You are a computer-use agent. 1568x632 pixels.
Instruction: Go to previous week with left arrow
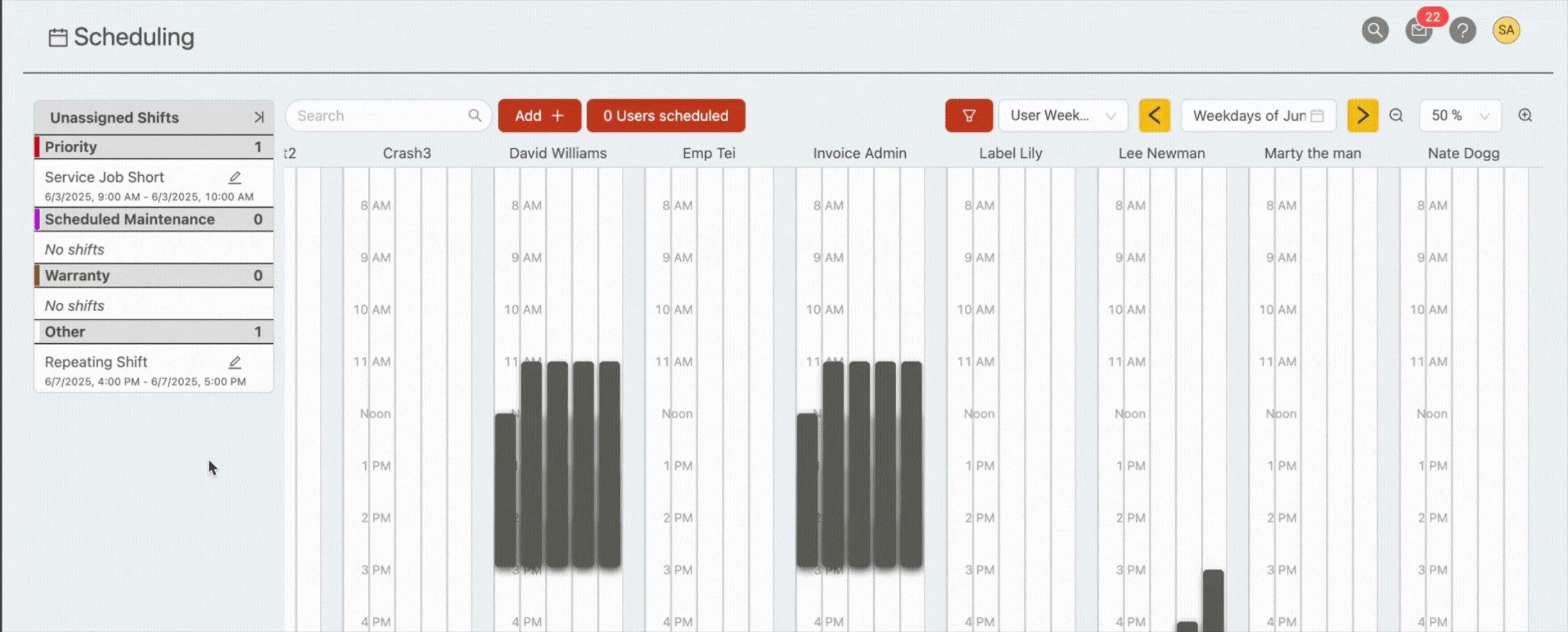(1154, 115)
